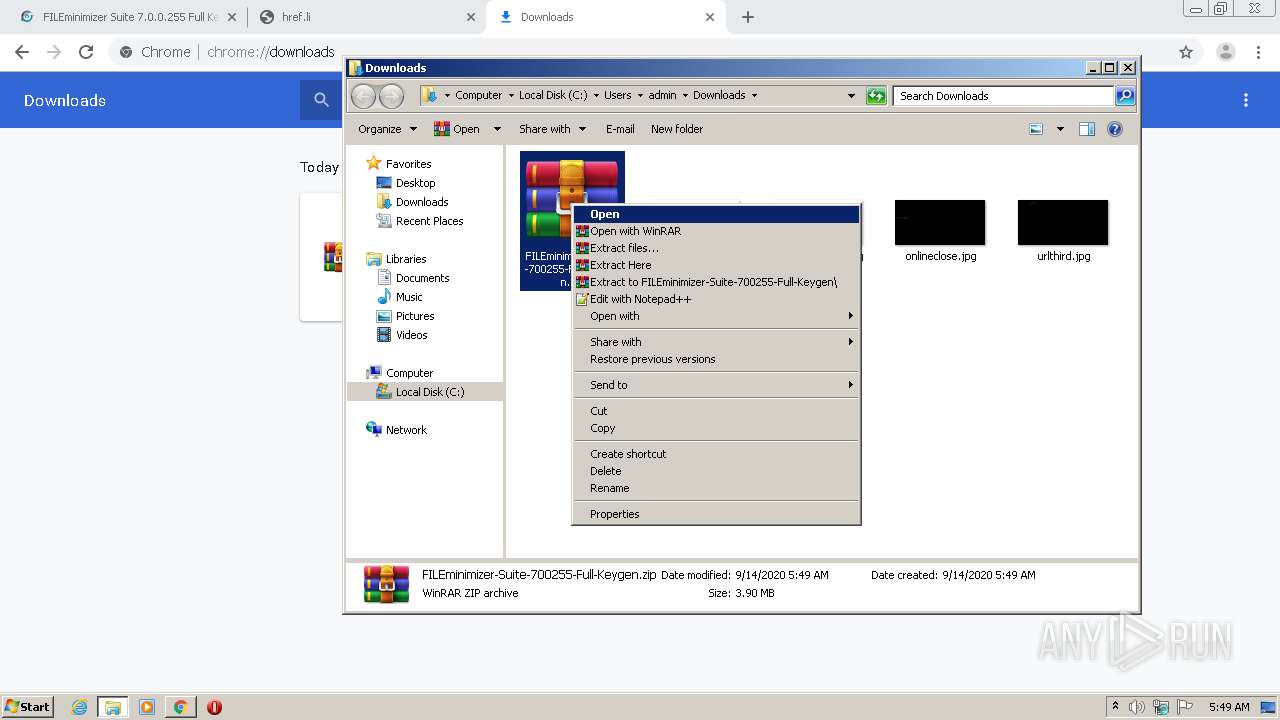The width and height of the screenshot is (1280, 720).
Task: Expand Share with submenu in context menu
Action: tap(716, 342)
